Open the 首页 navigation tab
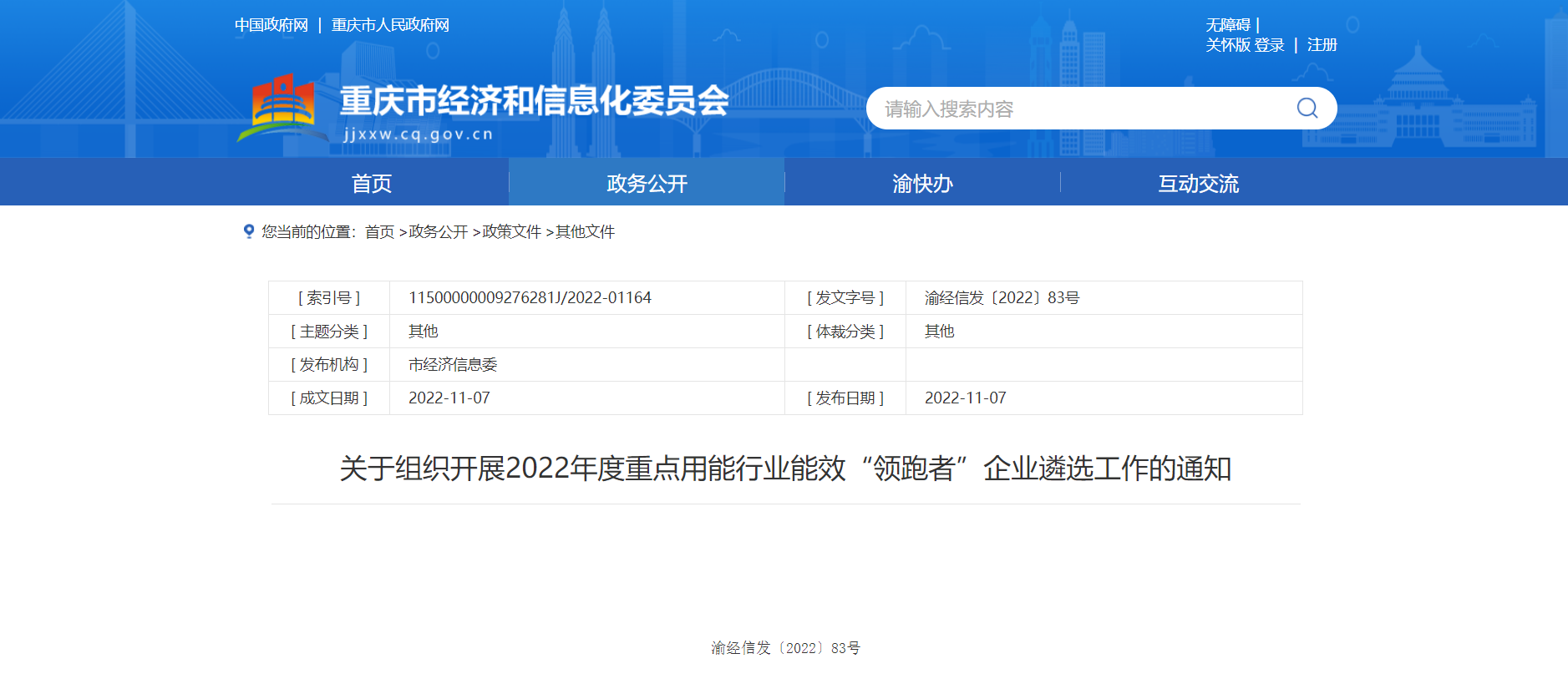 371,183
